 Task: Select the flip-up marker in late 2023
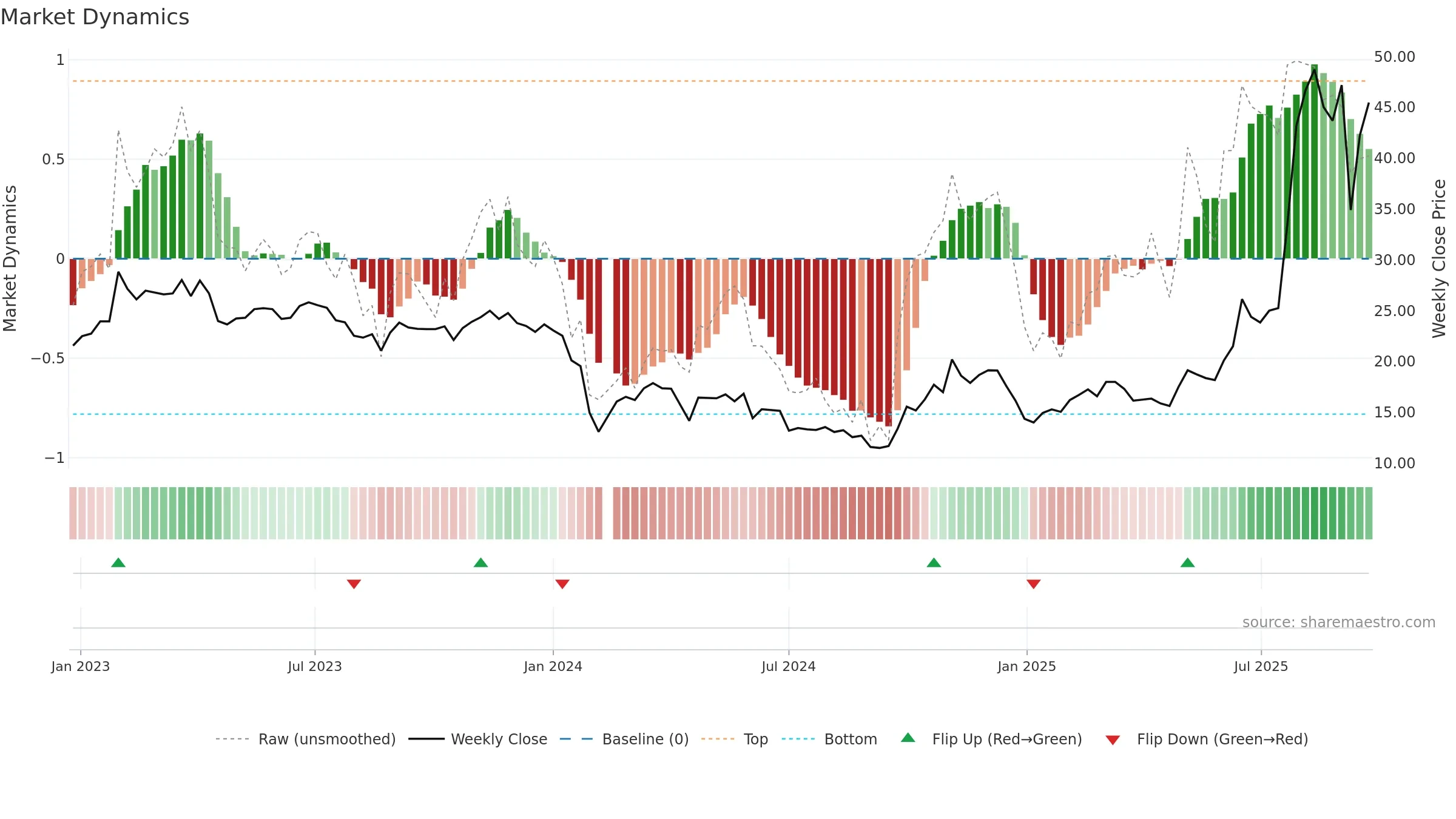(x=480, y=562)
